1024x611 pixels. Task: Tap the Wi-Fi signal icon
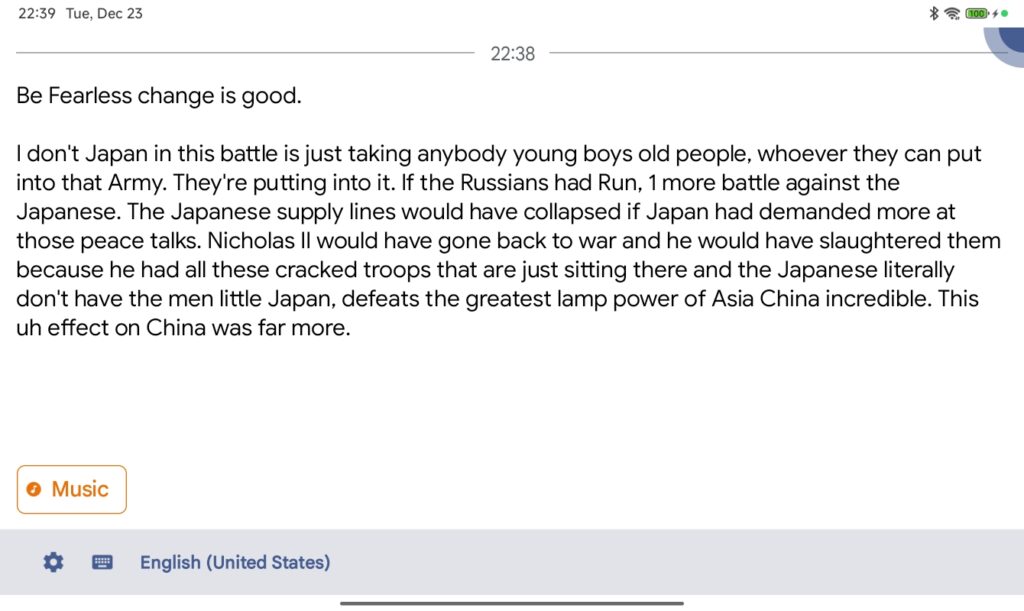952,13
